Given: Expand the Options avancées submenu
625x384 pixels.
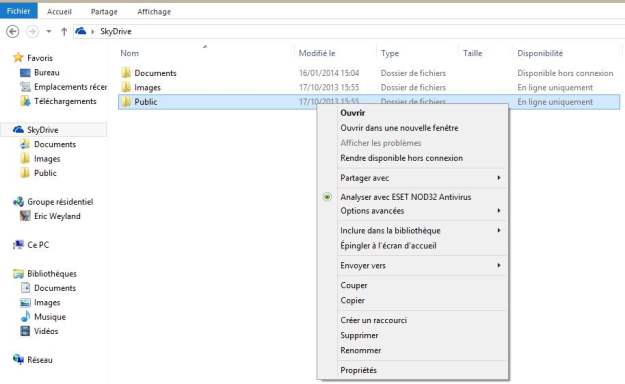Looking at the screenshot, I should point(413,211).
